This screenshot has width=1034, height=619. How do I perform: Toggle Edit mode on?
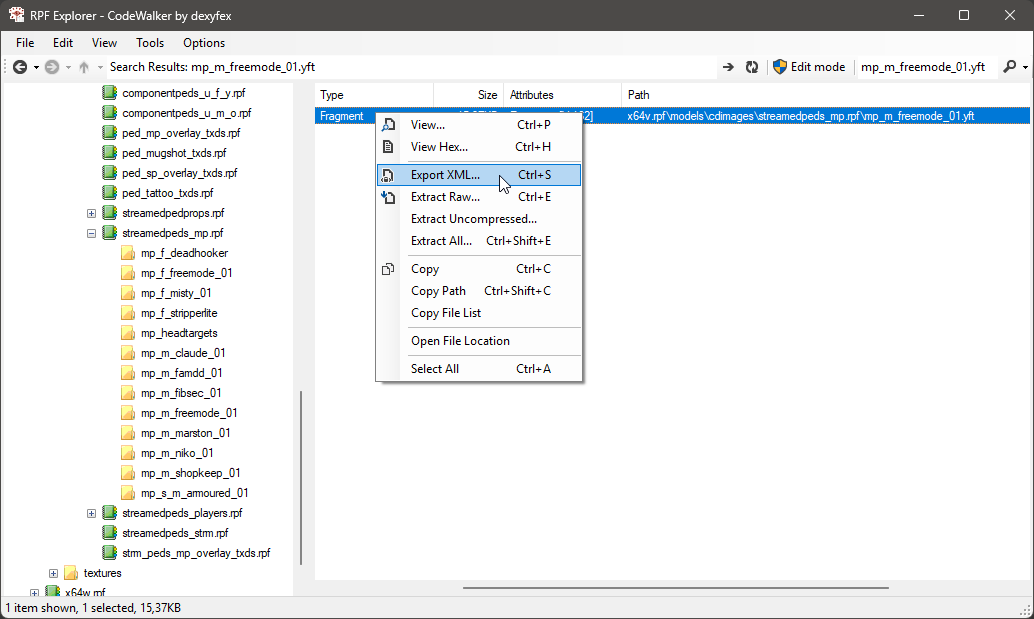tap(808, 67)
